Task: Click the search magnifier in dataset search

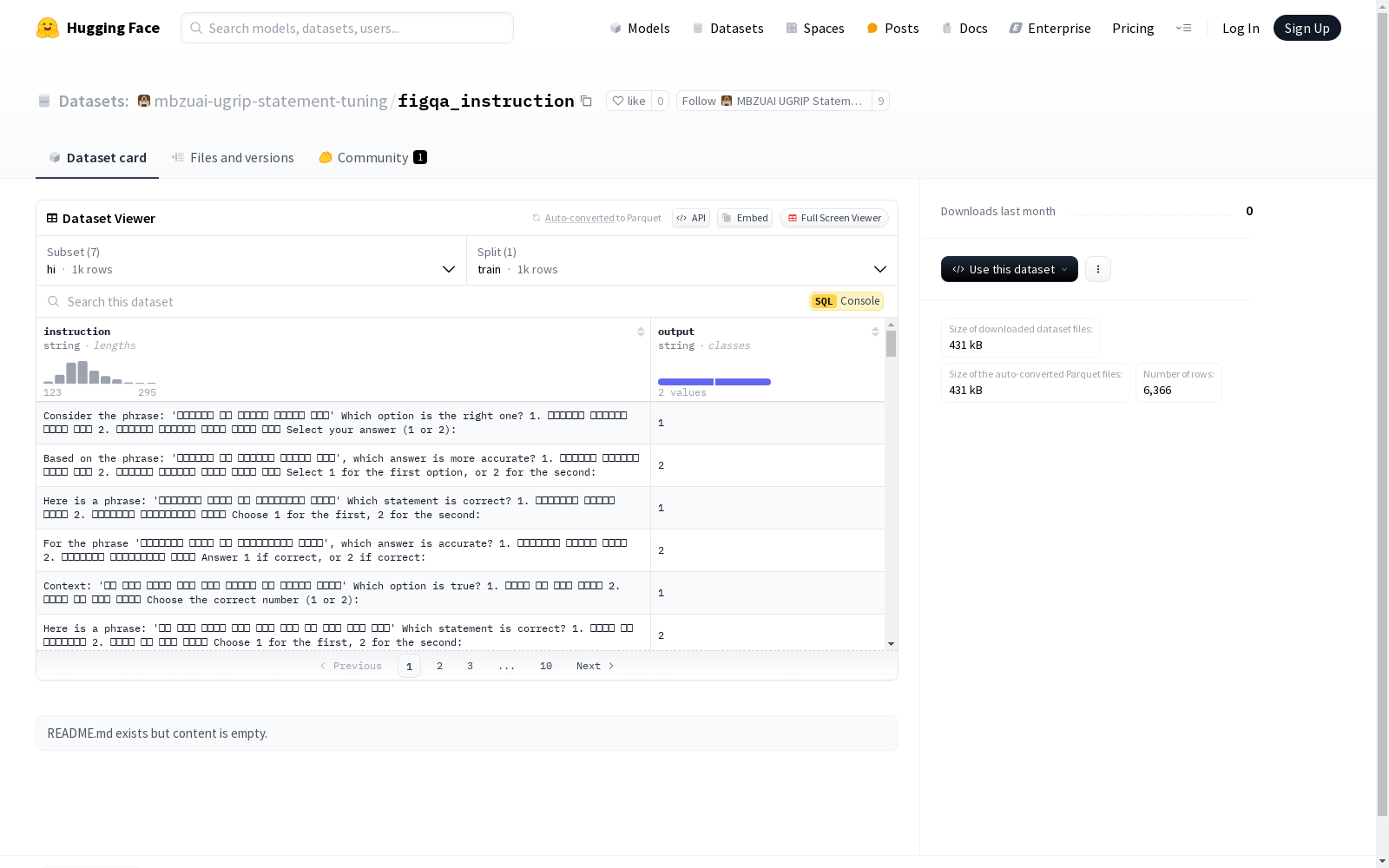Action: pyautogui.click(x=54, y=301)
